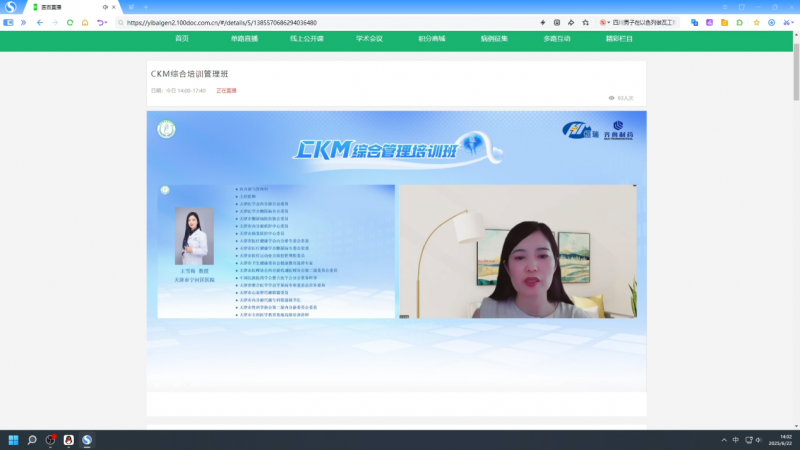The width and height of the screenshot is (800, 450).
Task: Click the live stream video of the speaker
Action: coord(517,252)
